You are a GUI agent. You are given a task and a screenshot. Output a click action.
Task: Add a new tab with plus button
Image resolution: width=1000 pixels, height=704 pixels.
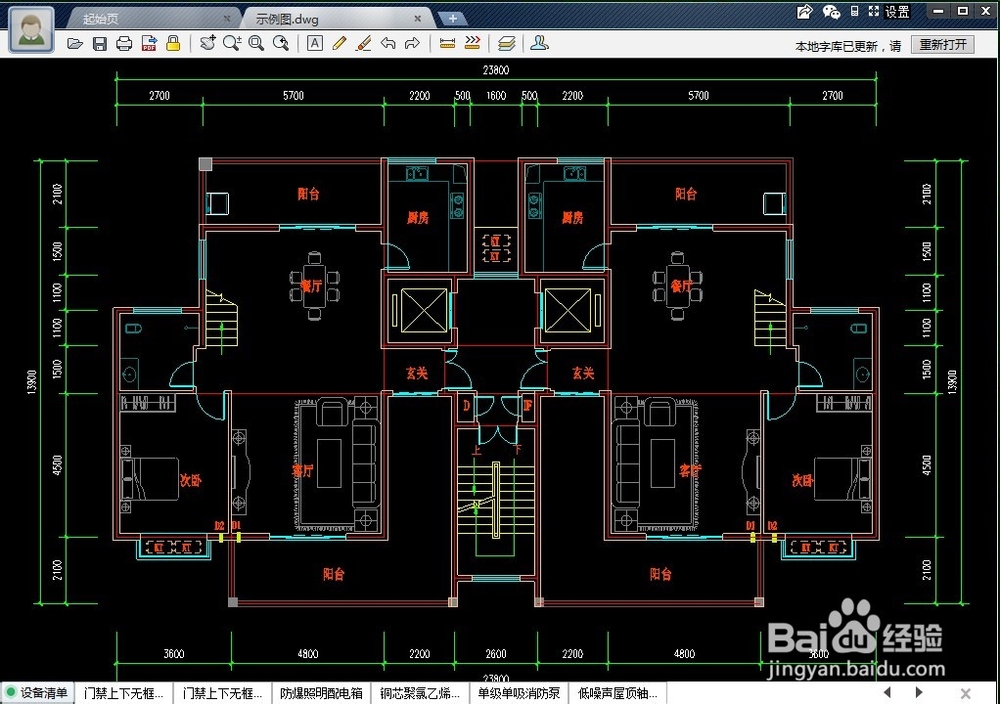(x=452, y=18)
